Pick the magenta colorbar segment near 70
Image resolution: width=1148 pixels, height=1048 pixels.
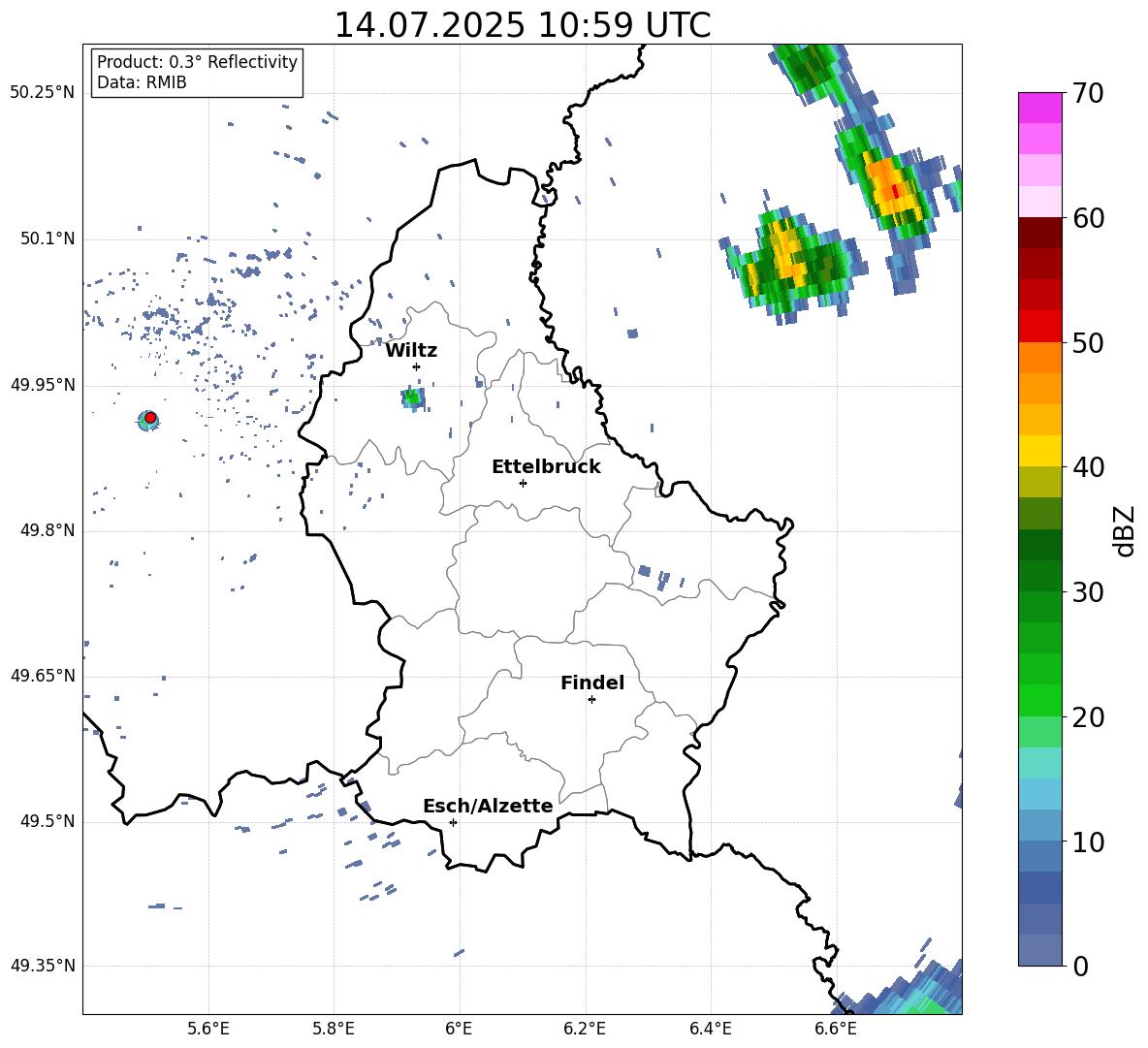click(x=1040, y=108)
